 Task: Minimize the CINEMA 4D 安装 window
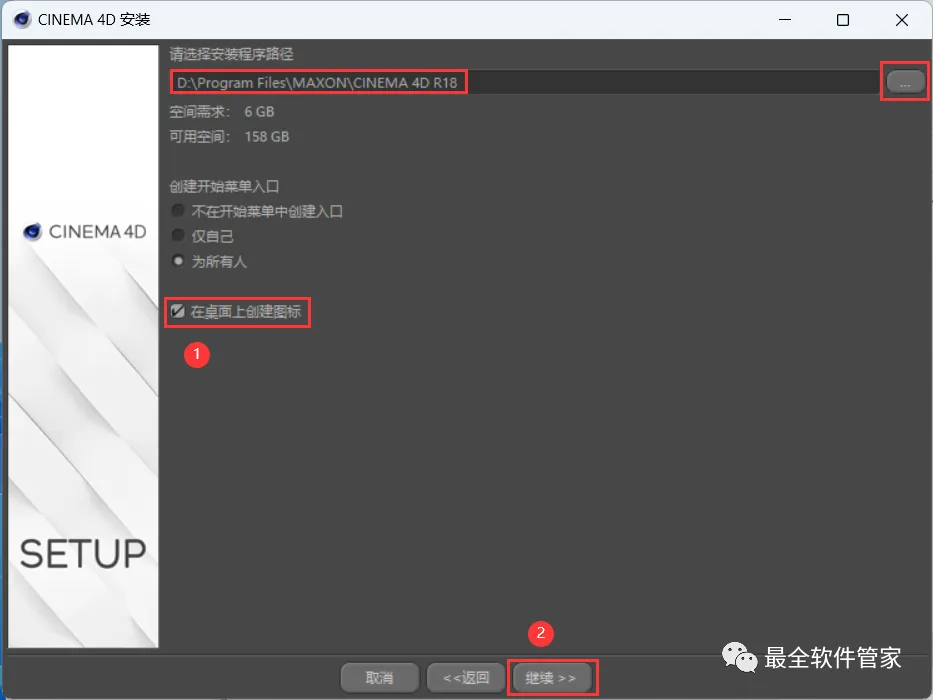[785, 20]
